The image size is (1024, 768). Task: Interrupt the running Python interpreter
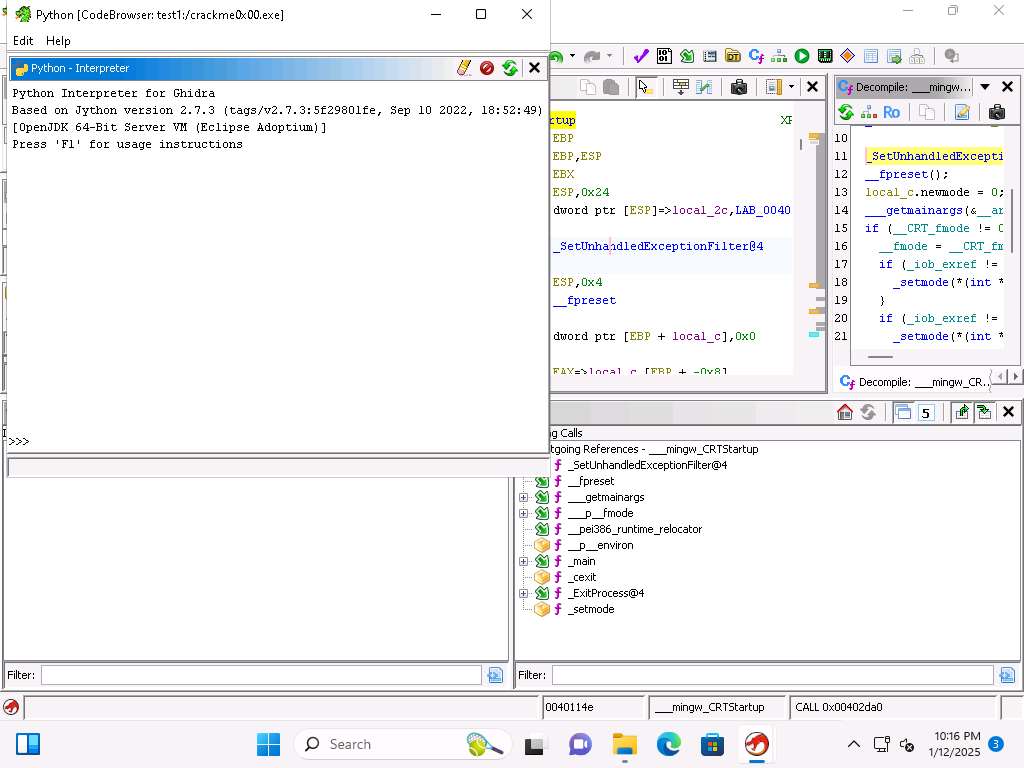click(x=487, y=68)
